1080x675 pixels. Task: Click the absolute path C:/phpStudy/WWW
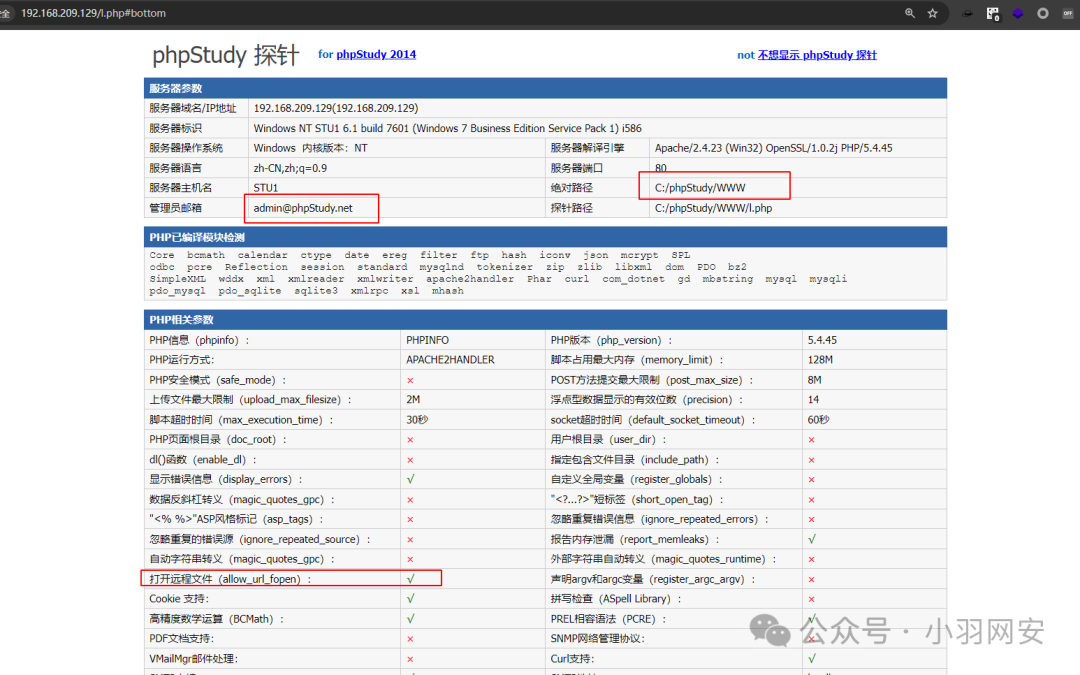click(700, 188)
